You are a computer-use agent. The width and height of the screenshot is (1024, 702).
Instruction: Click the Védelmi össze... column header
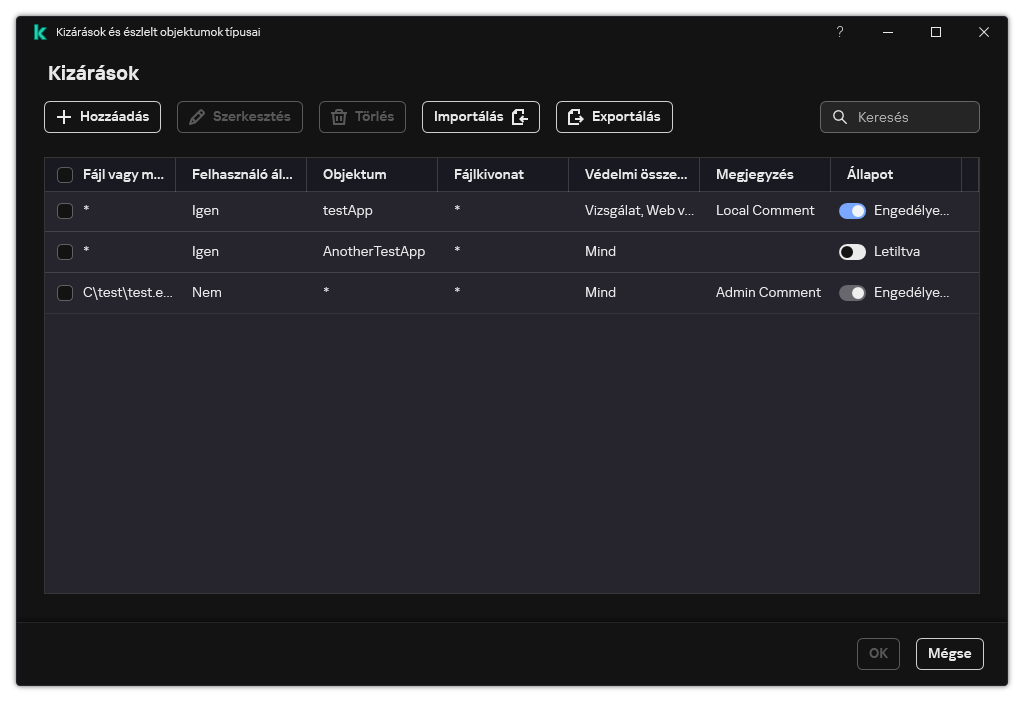pyautogui.click(x=635, y=174)
